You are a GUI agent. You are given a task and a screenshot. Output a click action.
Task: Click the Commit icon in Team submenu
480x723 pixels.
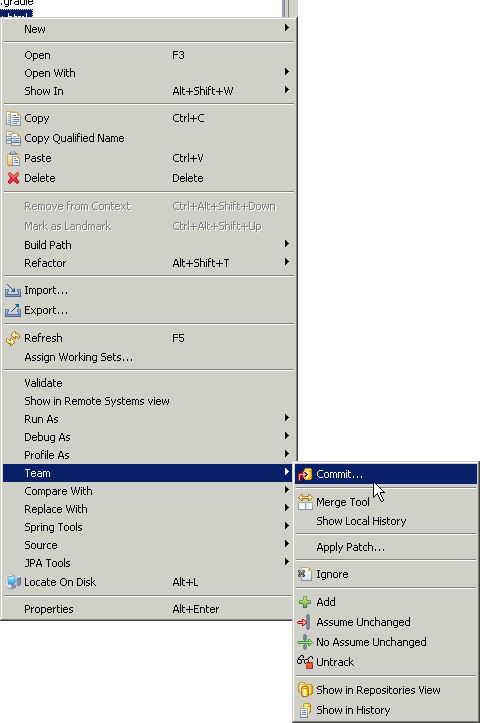305,474
